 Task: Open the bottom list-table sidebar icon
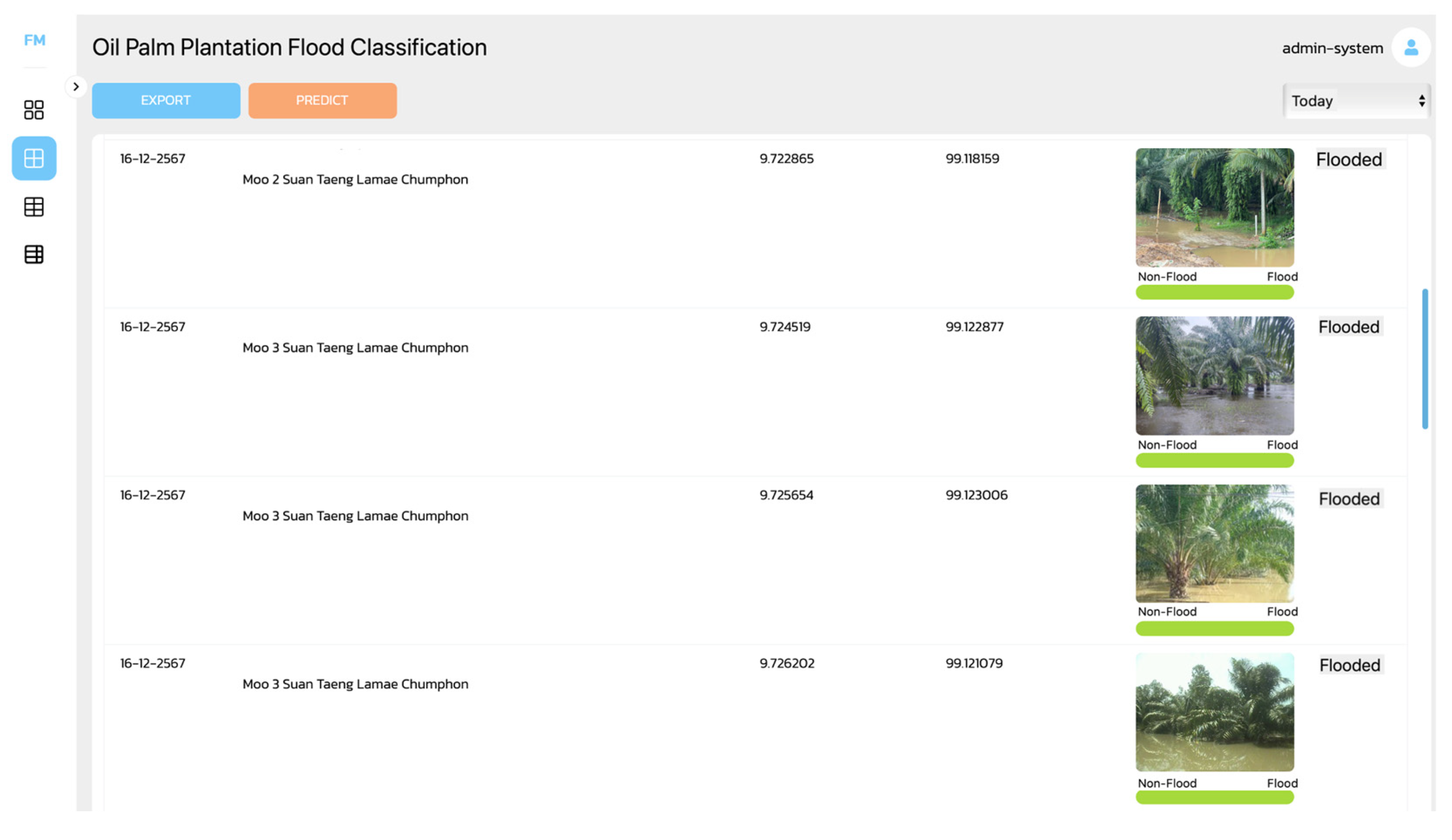pos(34,254)
